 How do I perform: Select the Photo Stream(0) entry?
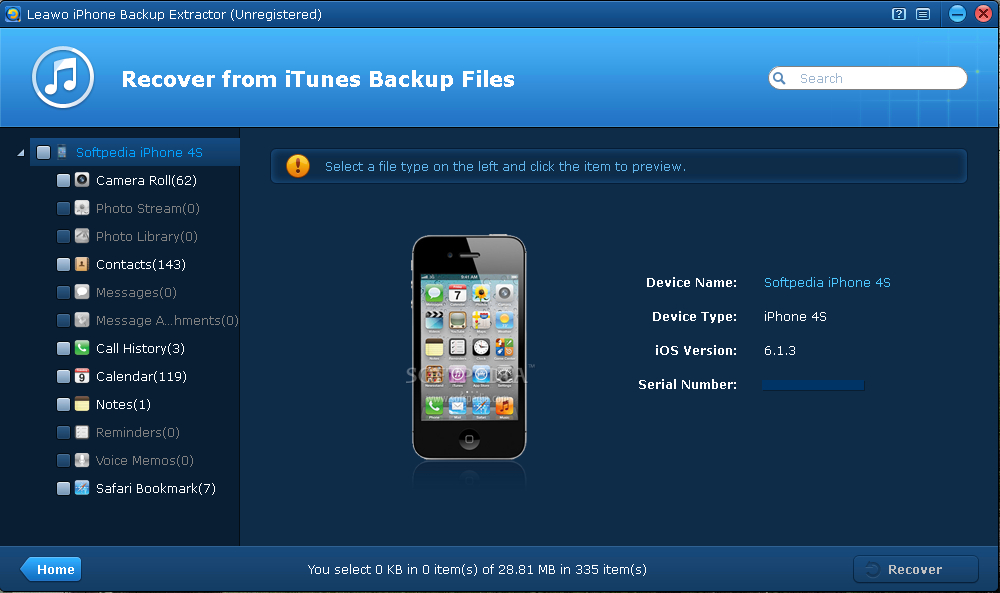[148, 209]
